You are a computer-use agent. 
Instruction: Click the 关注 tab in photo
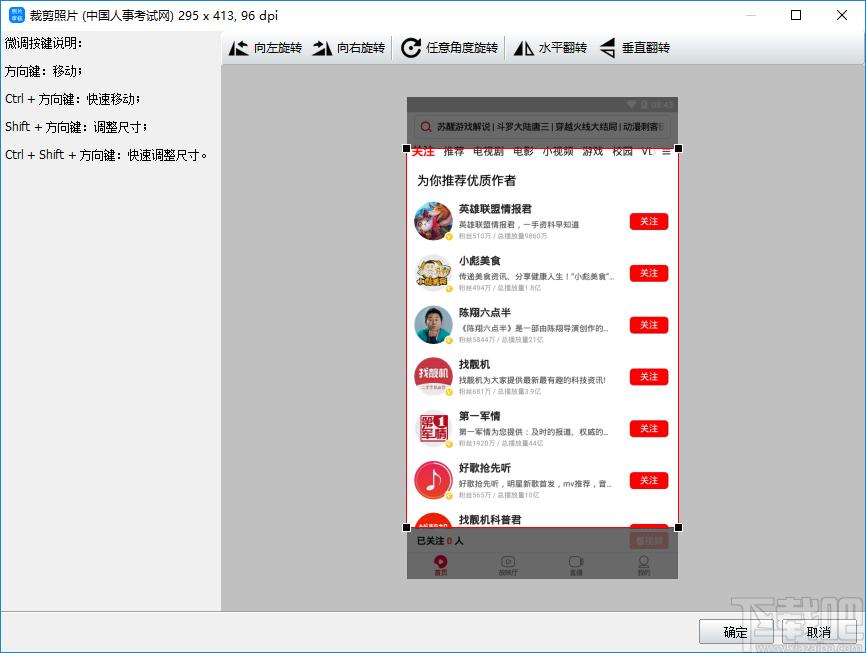pos(423,151)
